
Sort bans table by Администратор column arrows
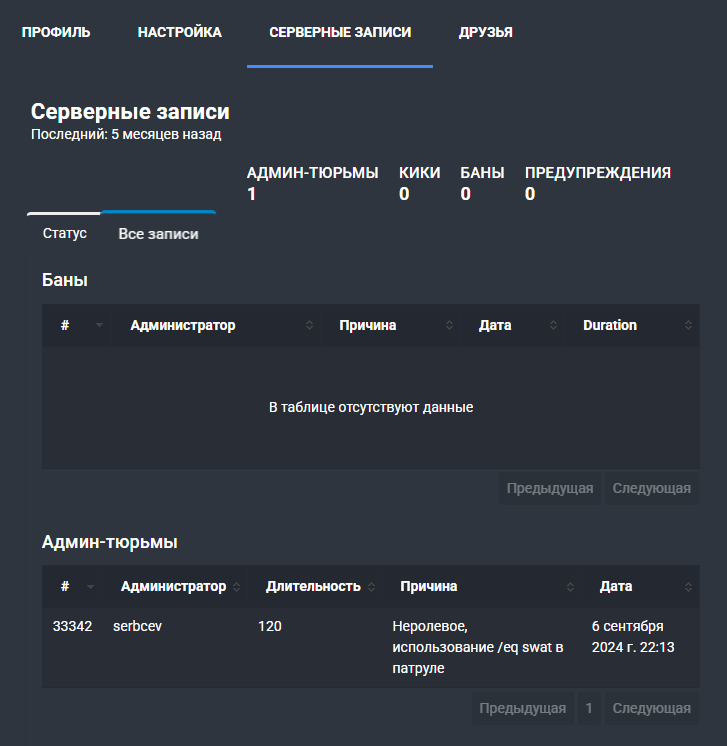coord(309,325)
